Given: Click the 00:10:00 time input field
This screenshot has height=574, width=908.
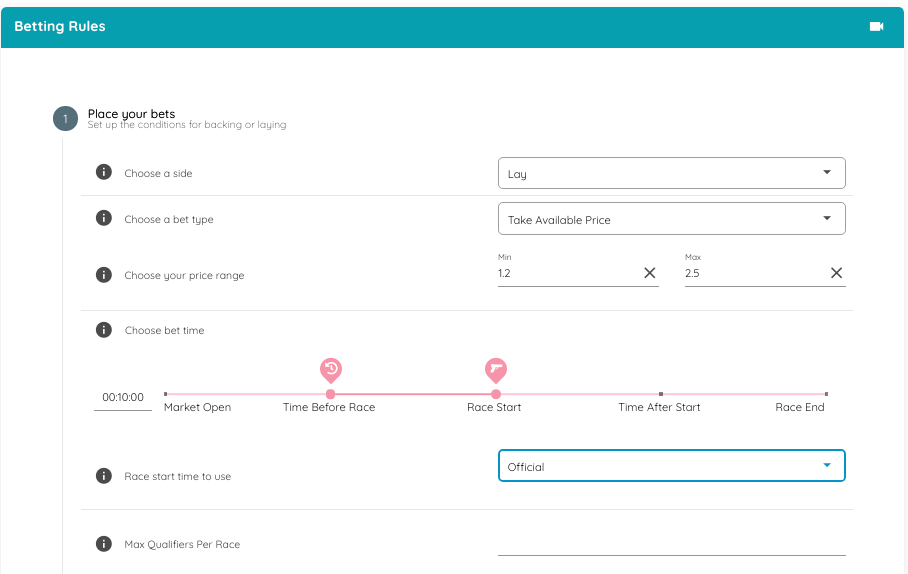Looking at the screenshot, I should pyautogui.click(x=123, y=398).
